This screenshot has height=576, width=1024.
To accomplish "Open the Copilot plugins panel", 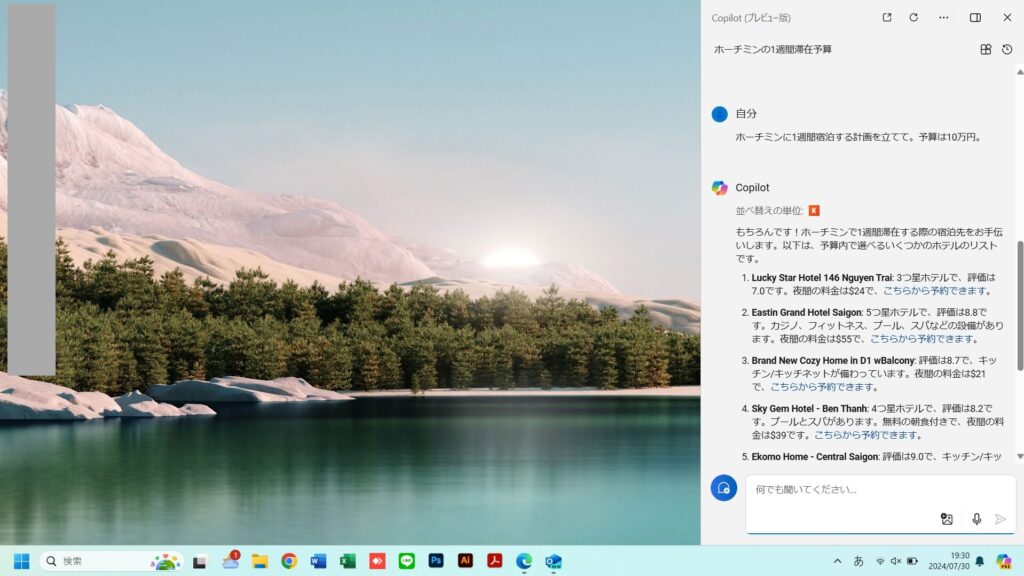I will (x=985, y=49).
